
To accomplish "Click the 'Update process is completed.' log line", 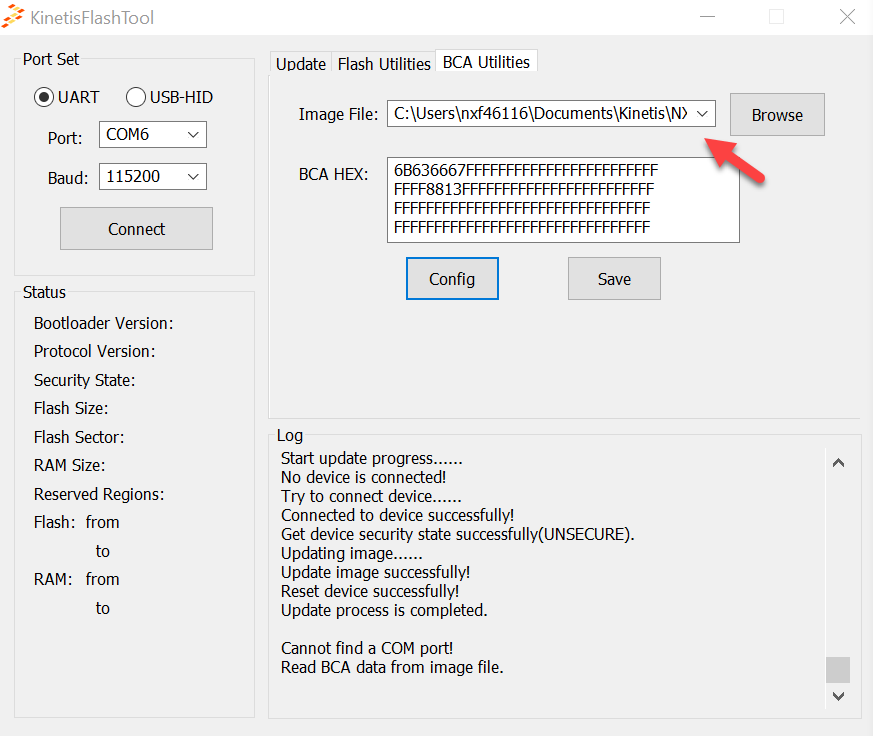I will [384, 610].
